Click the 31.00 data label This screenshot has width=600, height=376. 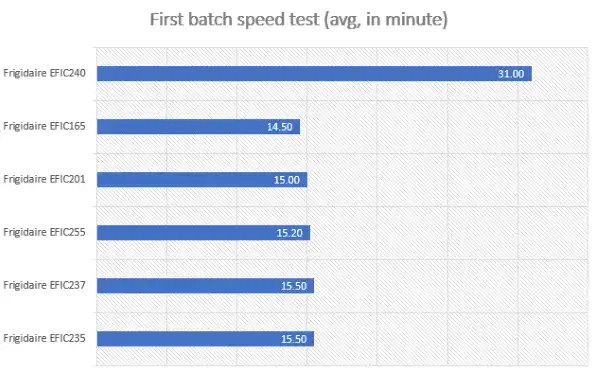[x=511, y=74]
